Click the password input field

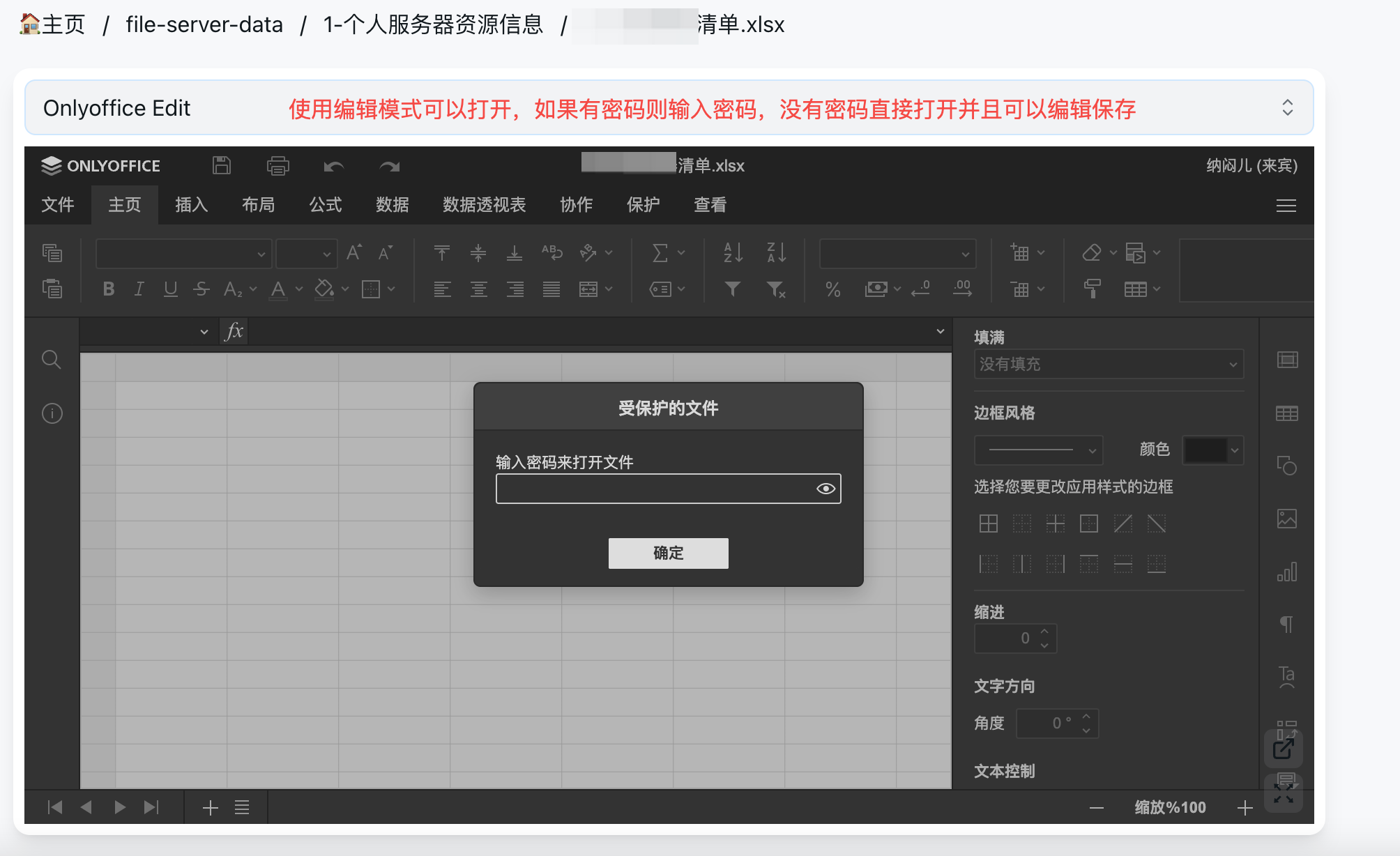pyautogui.click(x=654, y=489)
